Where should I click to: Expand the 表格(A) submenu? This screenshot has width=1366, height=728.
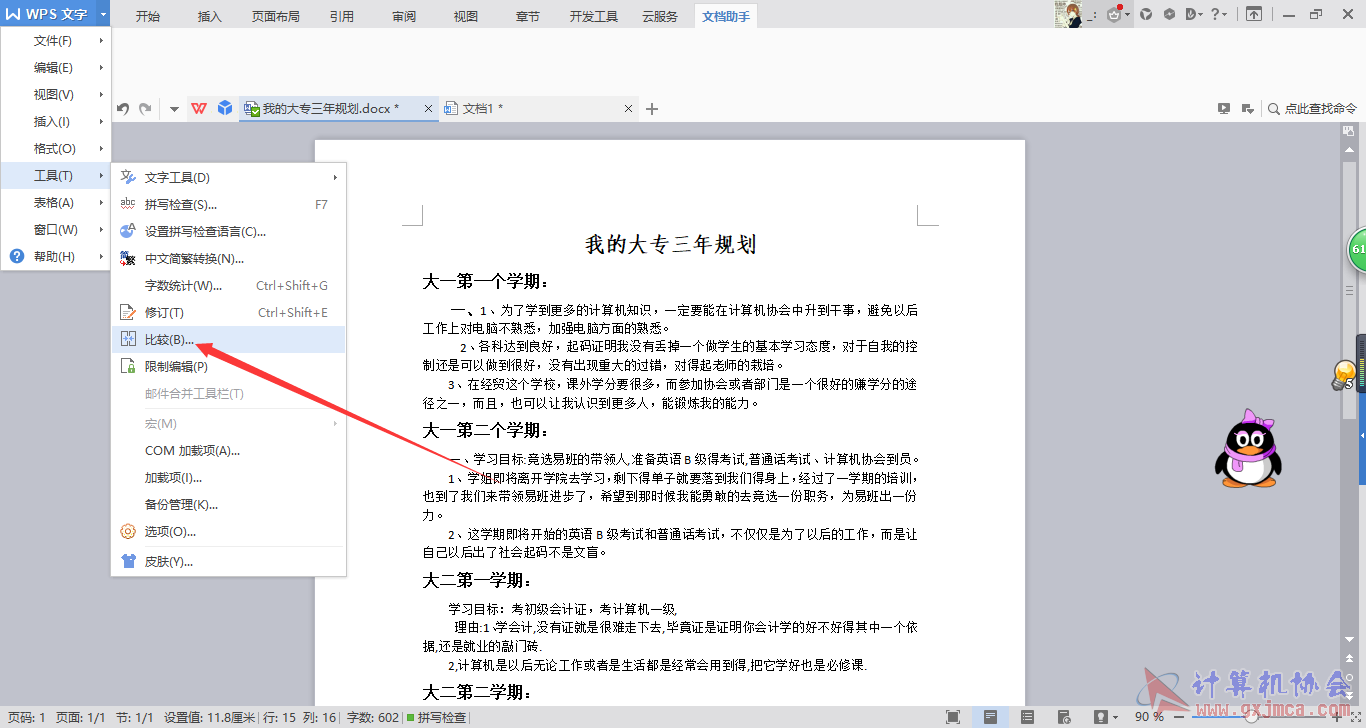coord(56,203)
